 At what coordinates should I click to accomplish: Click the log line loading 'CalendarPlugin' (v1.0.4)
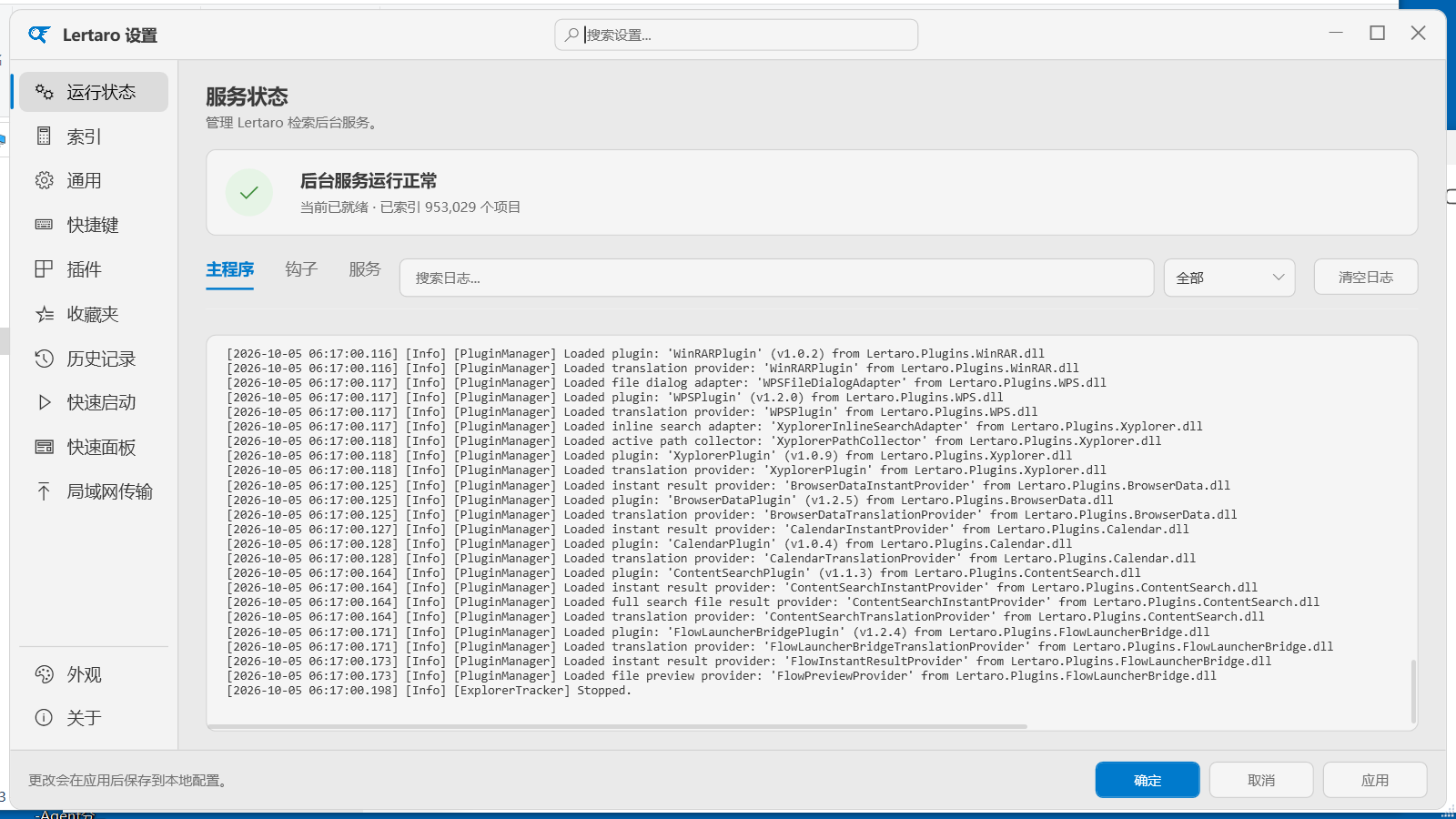tap(649, 544)
